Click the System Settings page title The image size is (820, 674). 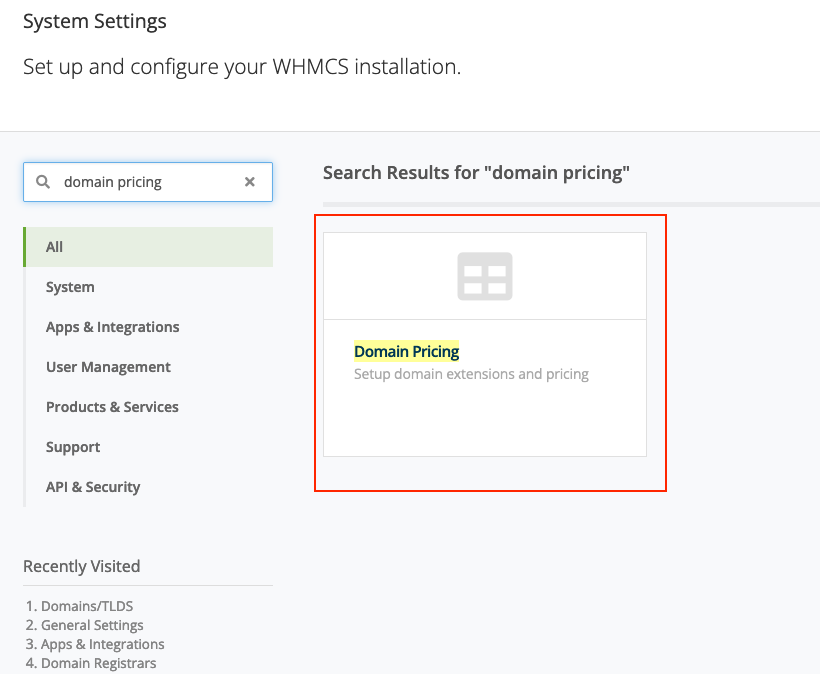[x=95, y=21]
